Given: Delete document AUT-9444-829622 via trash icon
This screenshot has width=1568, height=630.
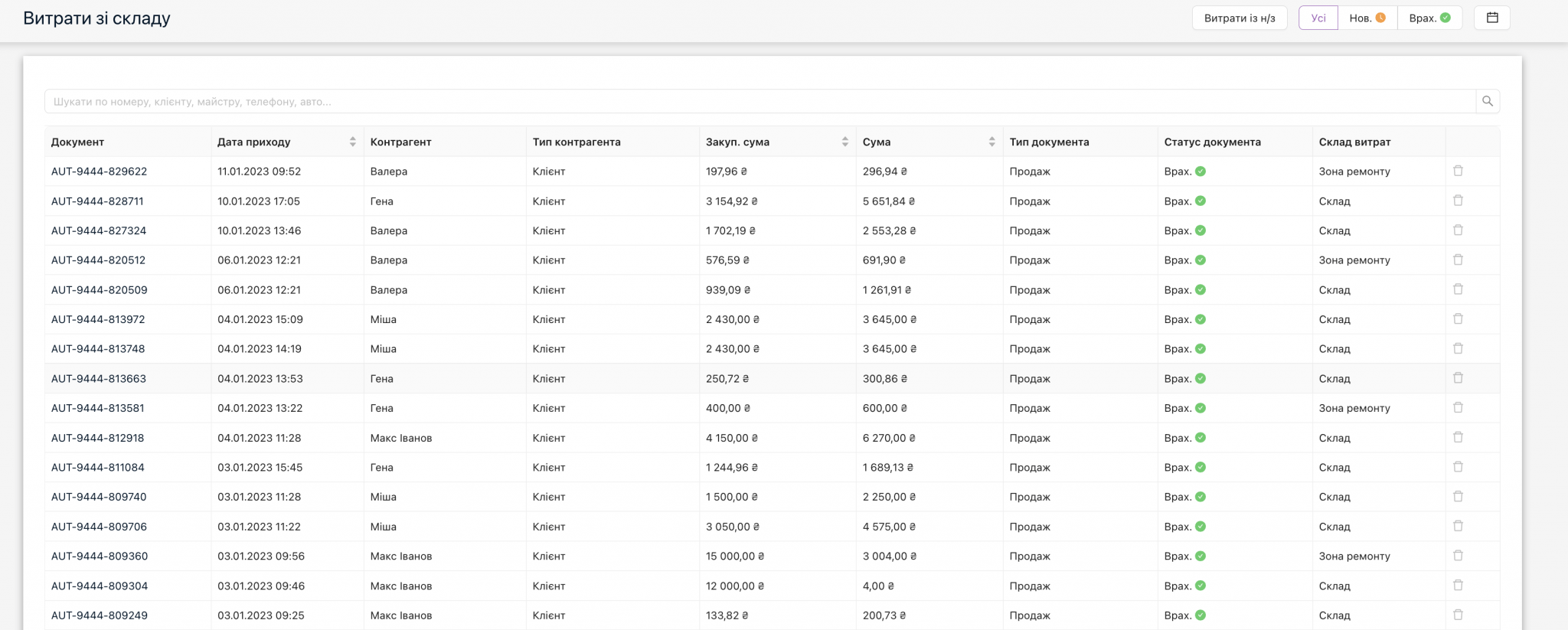Looking at the screenshot, I should 1458,171.
